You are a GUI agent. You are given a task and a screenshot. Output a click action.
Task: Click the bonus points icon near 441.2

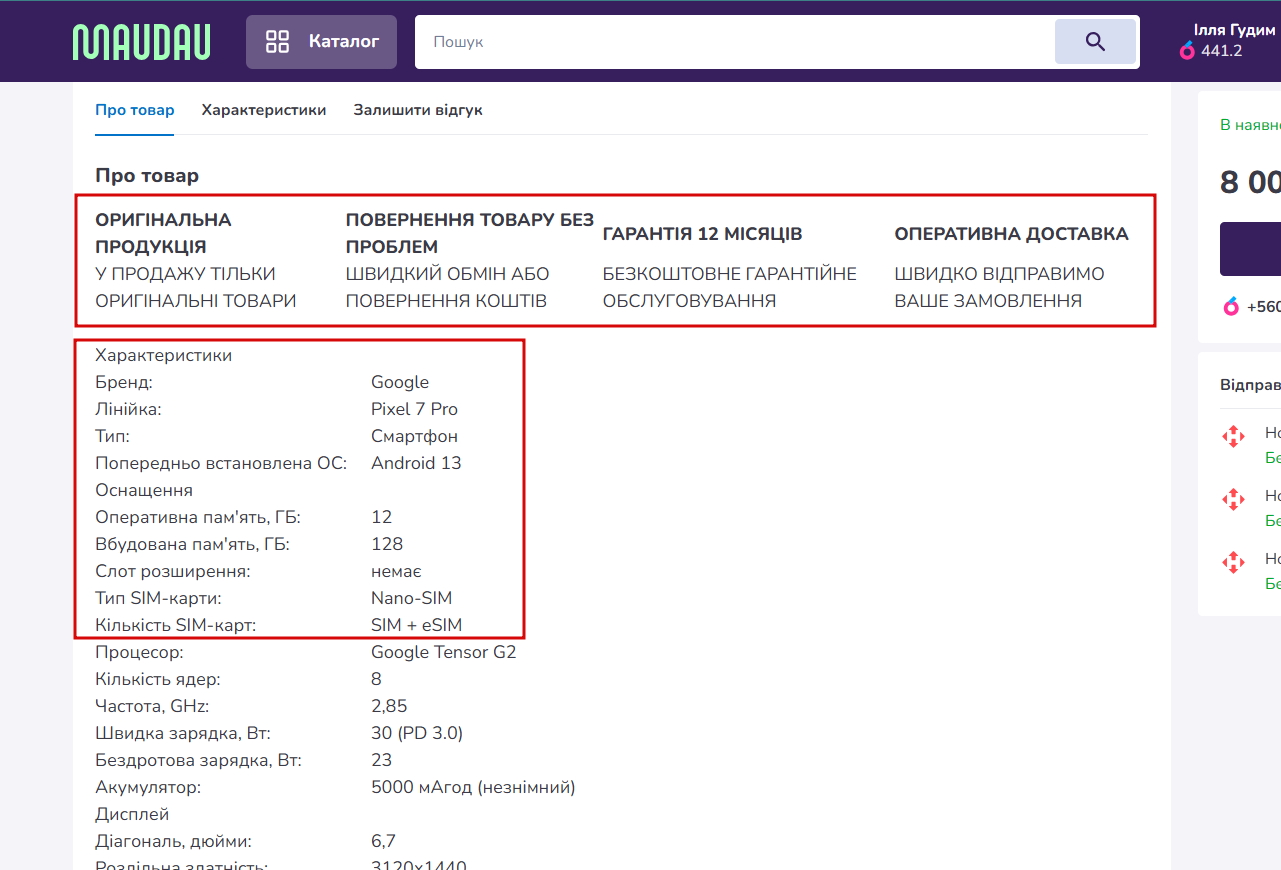[x=1188, y=51]
